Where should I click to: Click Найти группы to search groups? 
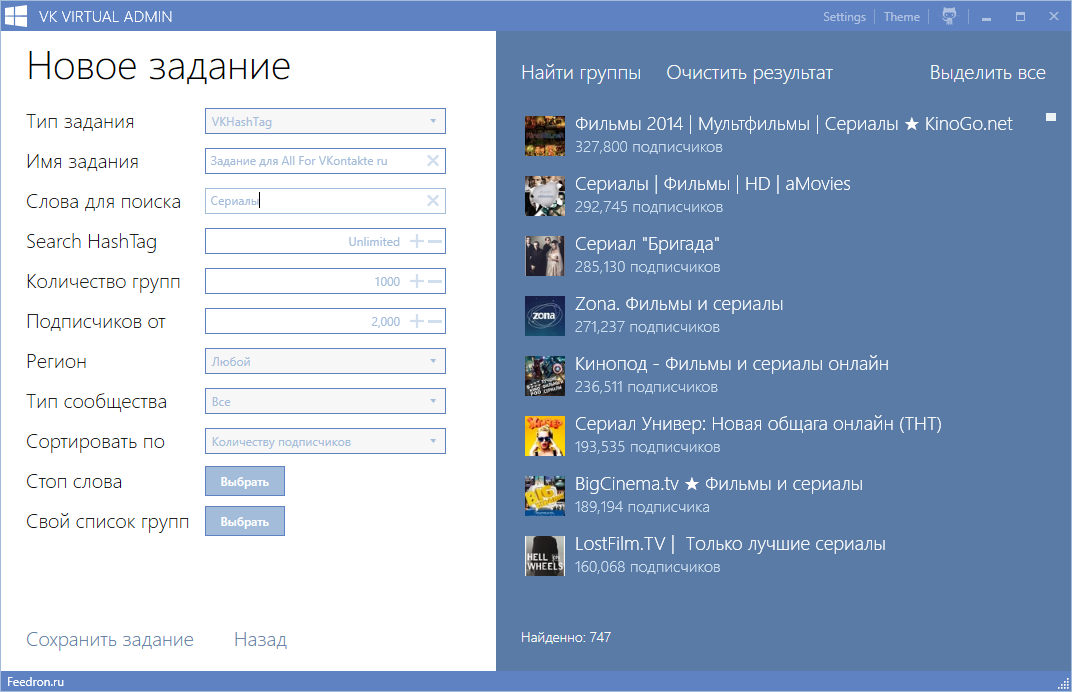[x=581, y=73]
